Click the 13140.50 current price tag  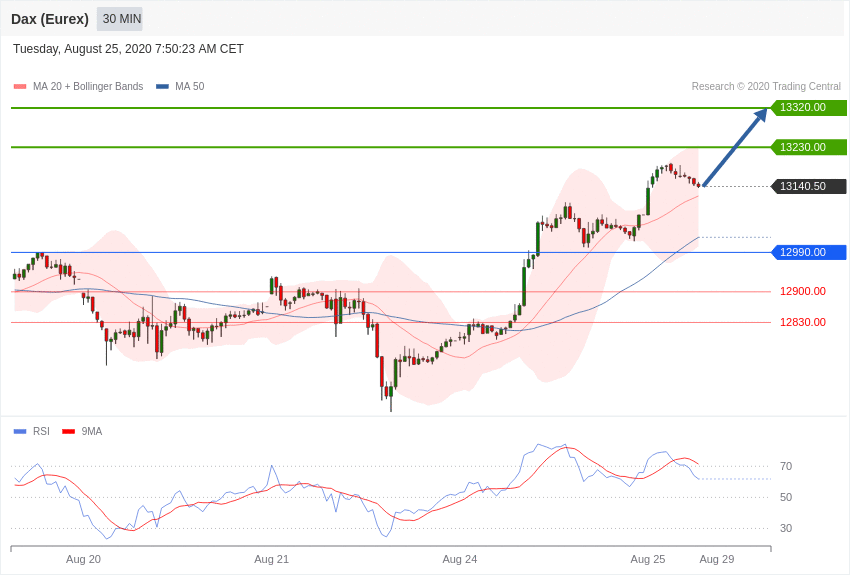coord(809,186)
